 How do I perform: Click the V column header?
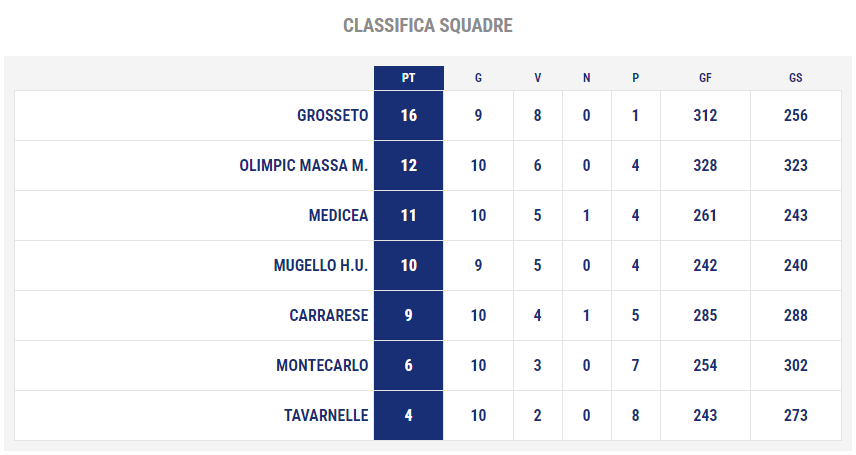pyautogui.click(x=538, y=78)
